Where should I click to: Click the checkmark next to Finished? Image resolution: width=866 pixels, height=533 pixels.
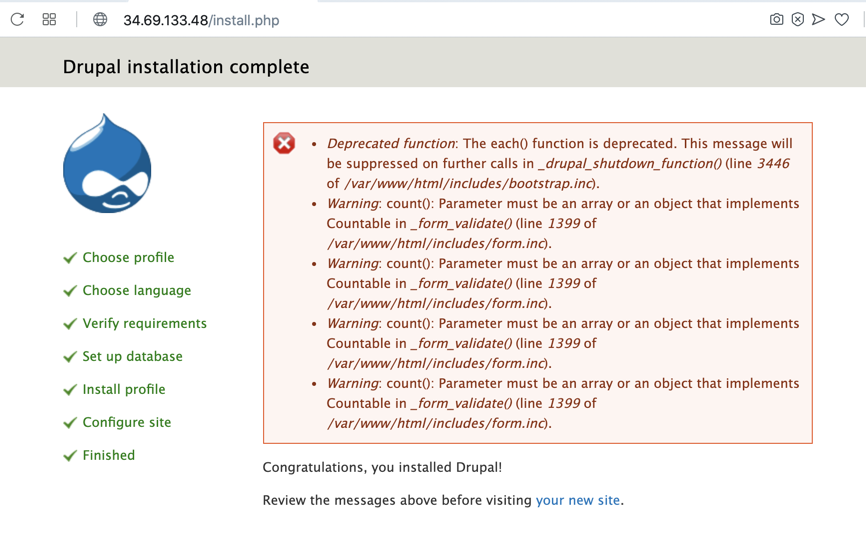coord(70,456)
